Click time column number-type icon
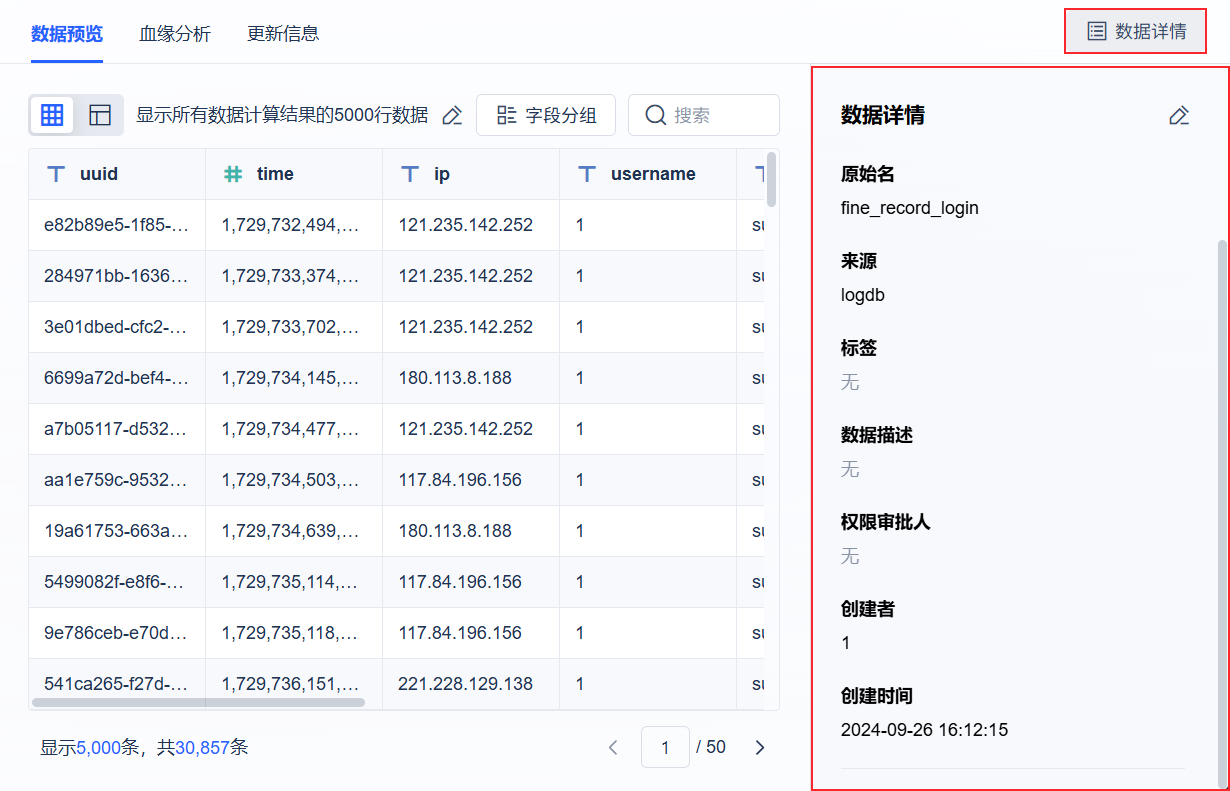The height and width of the screenshot is (791, 1230). point(233,174)
